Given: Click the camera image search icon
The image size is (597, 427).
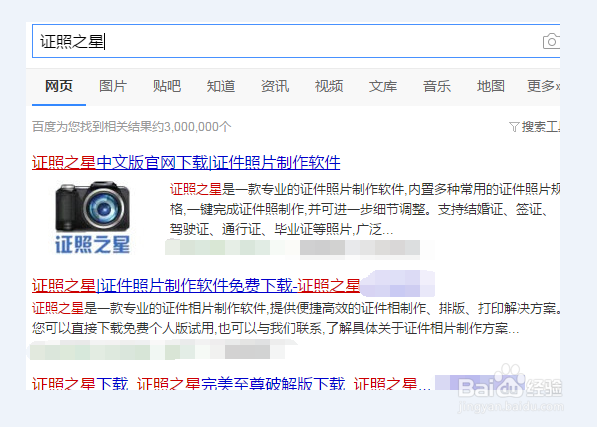Looking at the screenshot, I should [x=551, y=41].
